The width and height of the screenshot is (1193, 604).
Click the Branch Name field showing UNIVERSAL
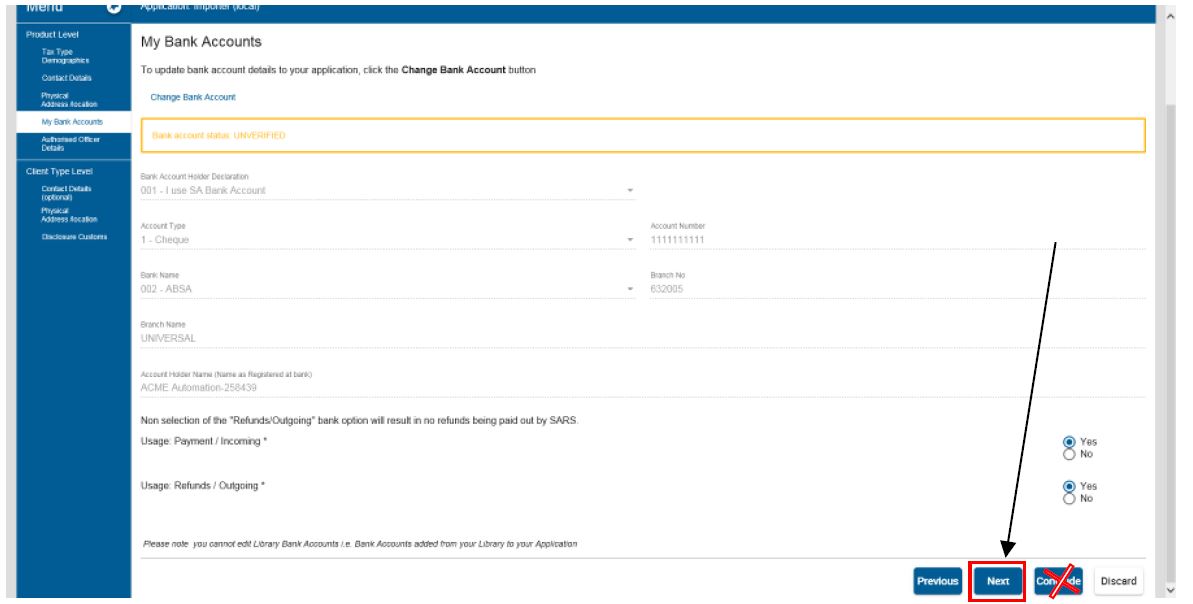coord(643,339)
